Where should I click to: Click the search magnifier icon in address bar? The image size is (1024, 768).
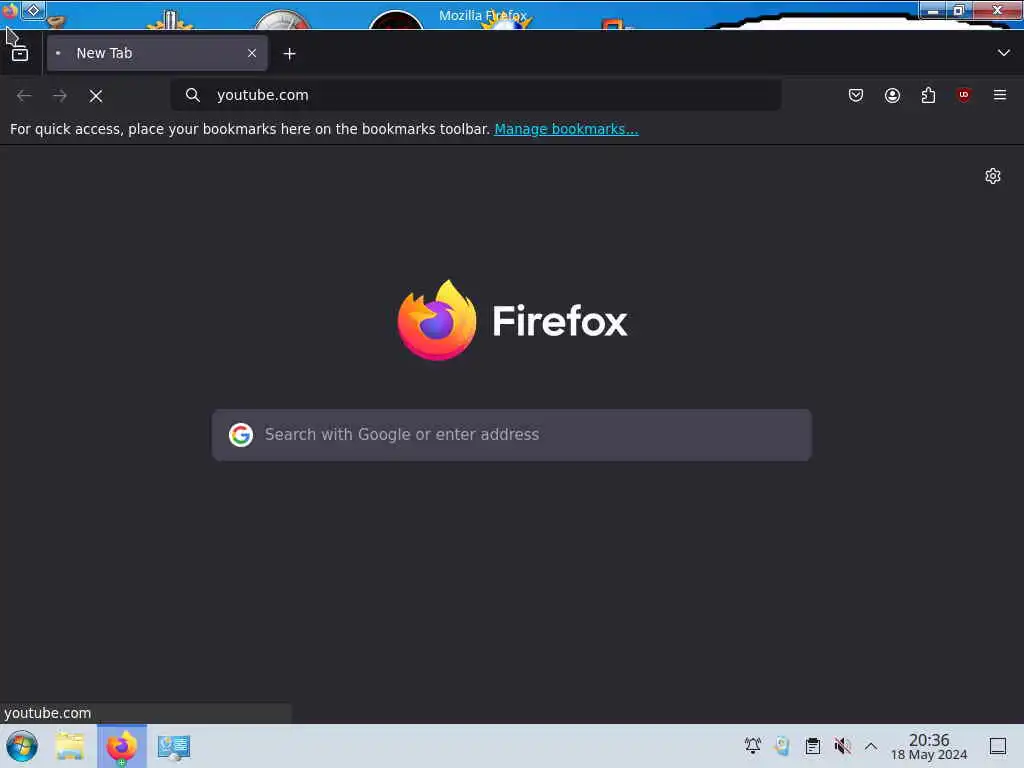coord(193,95)
